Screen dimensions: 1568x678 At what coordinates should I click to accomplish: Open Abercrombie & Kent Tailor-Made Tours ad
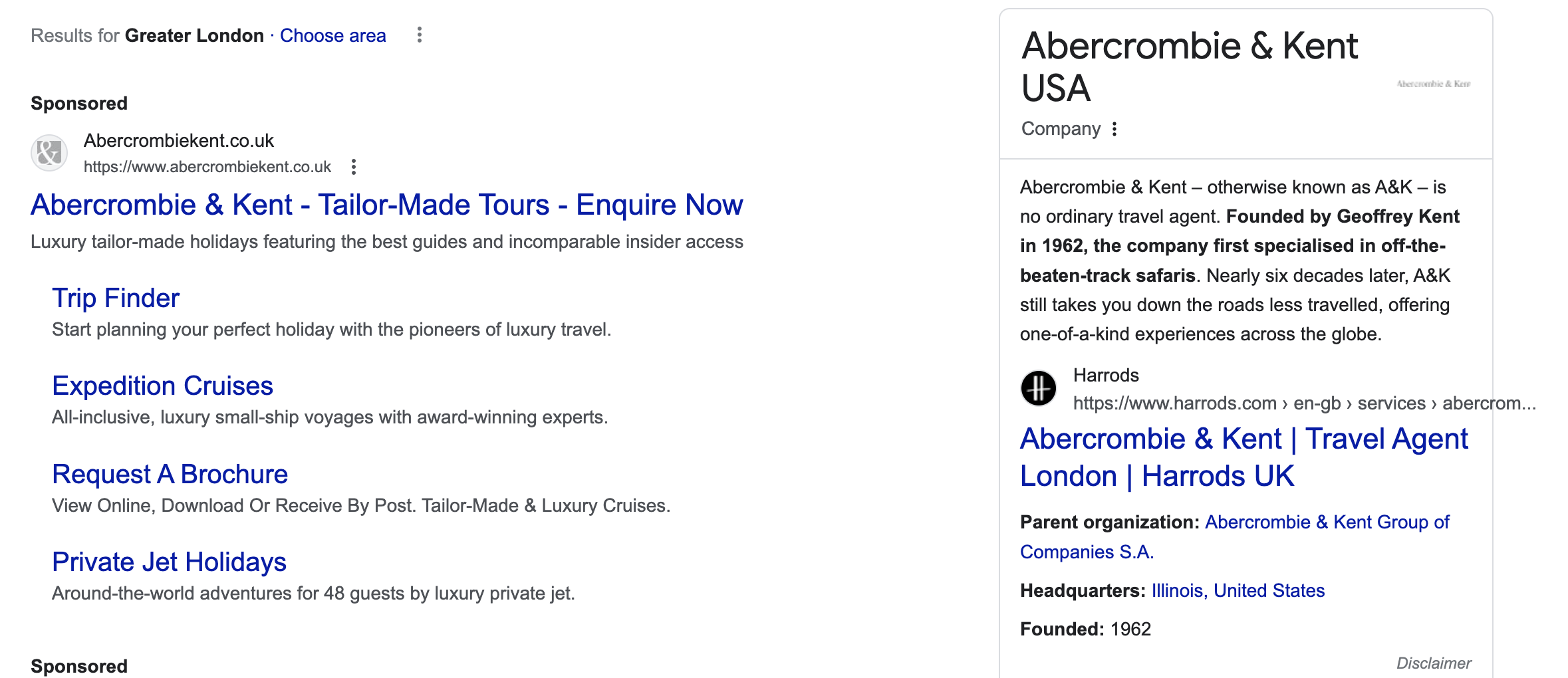click(386, 205)
